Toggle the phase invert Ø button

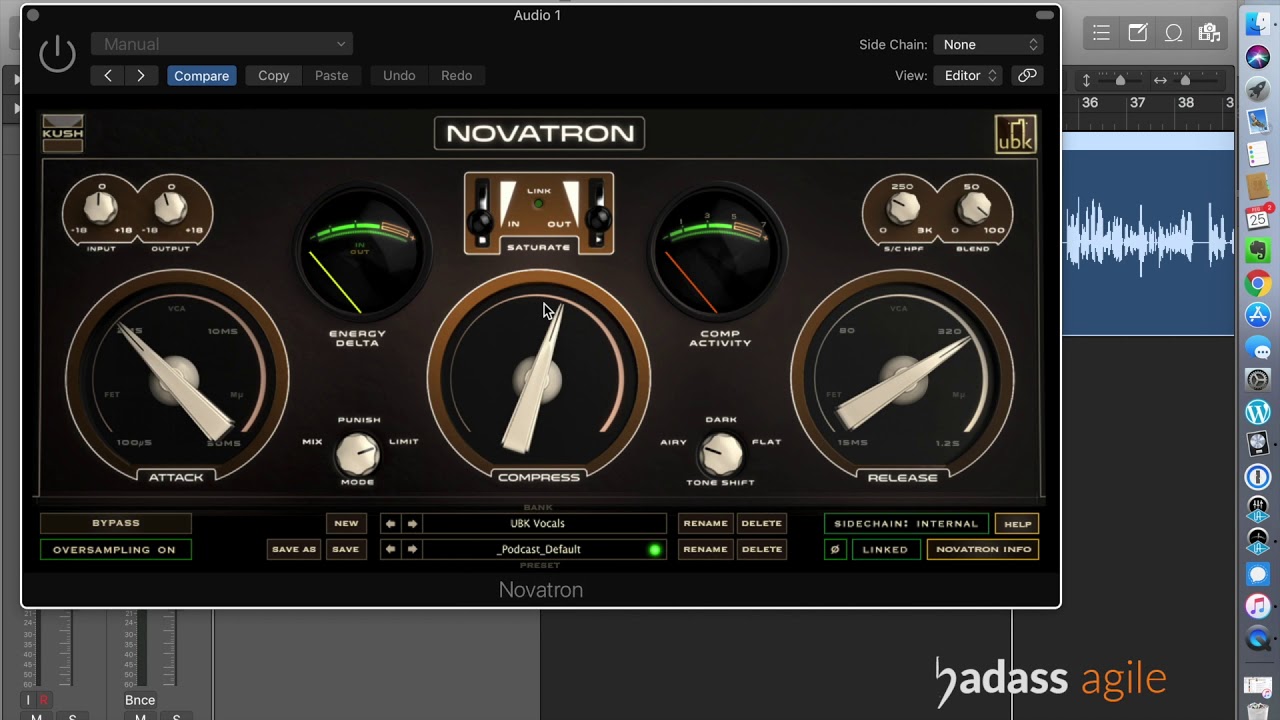coord(835,549)
